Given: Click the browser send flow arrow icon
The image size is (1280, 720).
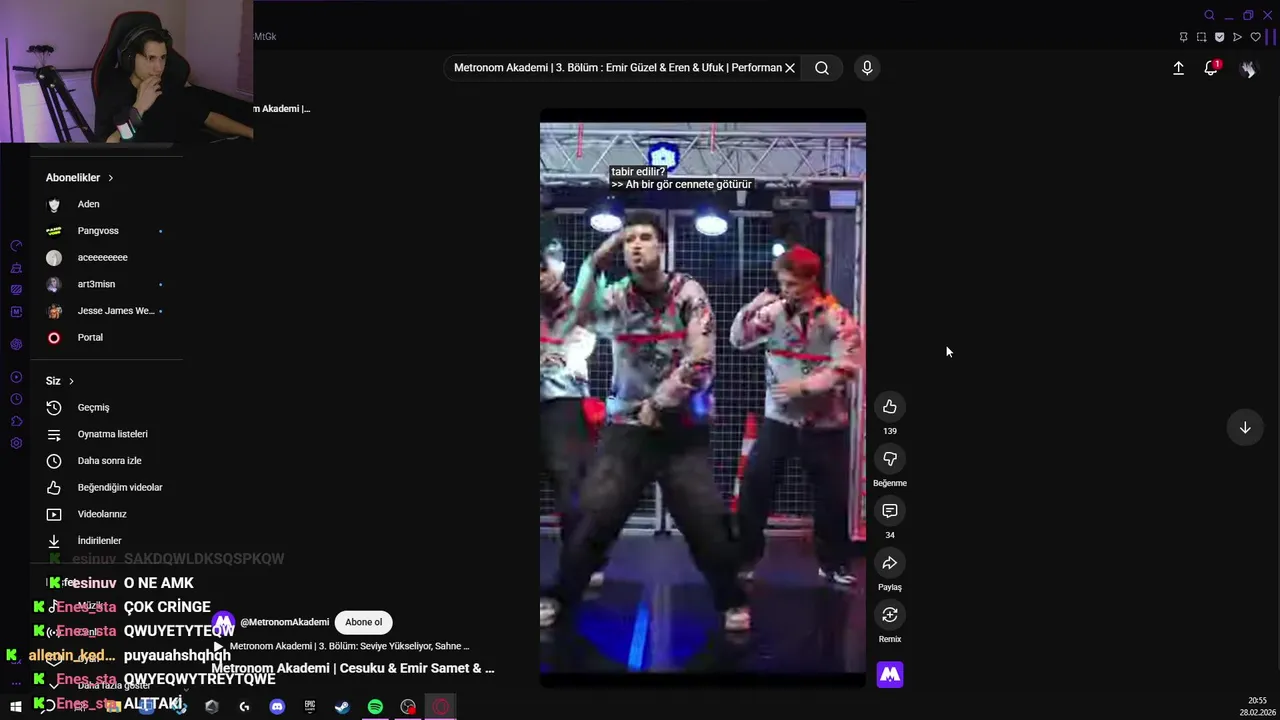Looking at the screenshot, I should click(x=1237, y=37).
